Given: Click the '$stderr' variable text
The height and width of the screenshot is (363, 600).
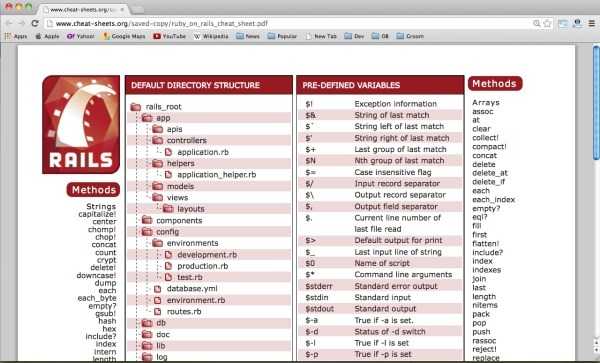Looking at the screenshot, I should [319, 286].
